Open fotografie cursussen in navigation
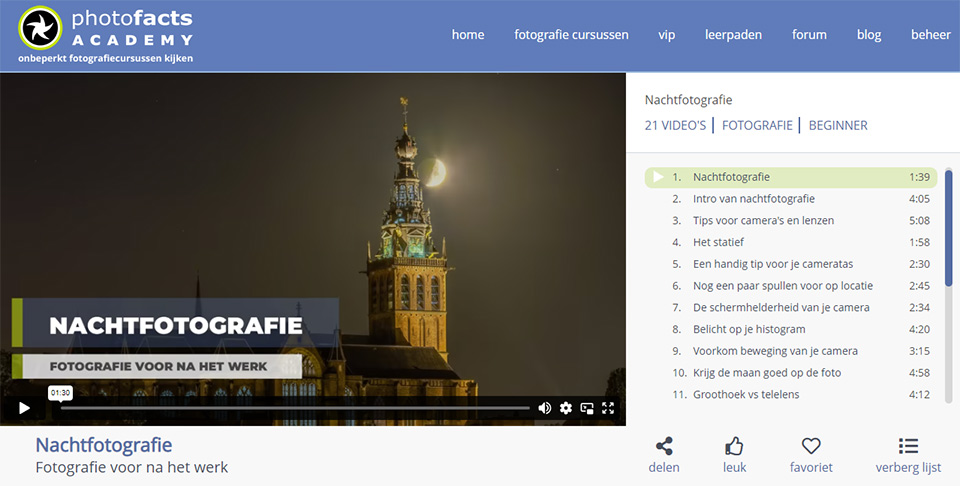 (x=571, y=35)
